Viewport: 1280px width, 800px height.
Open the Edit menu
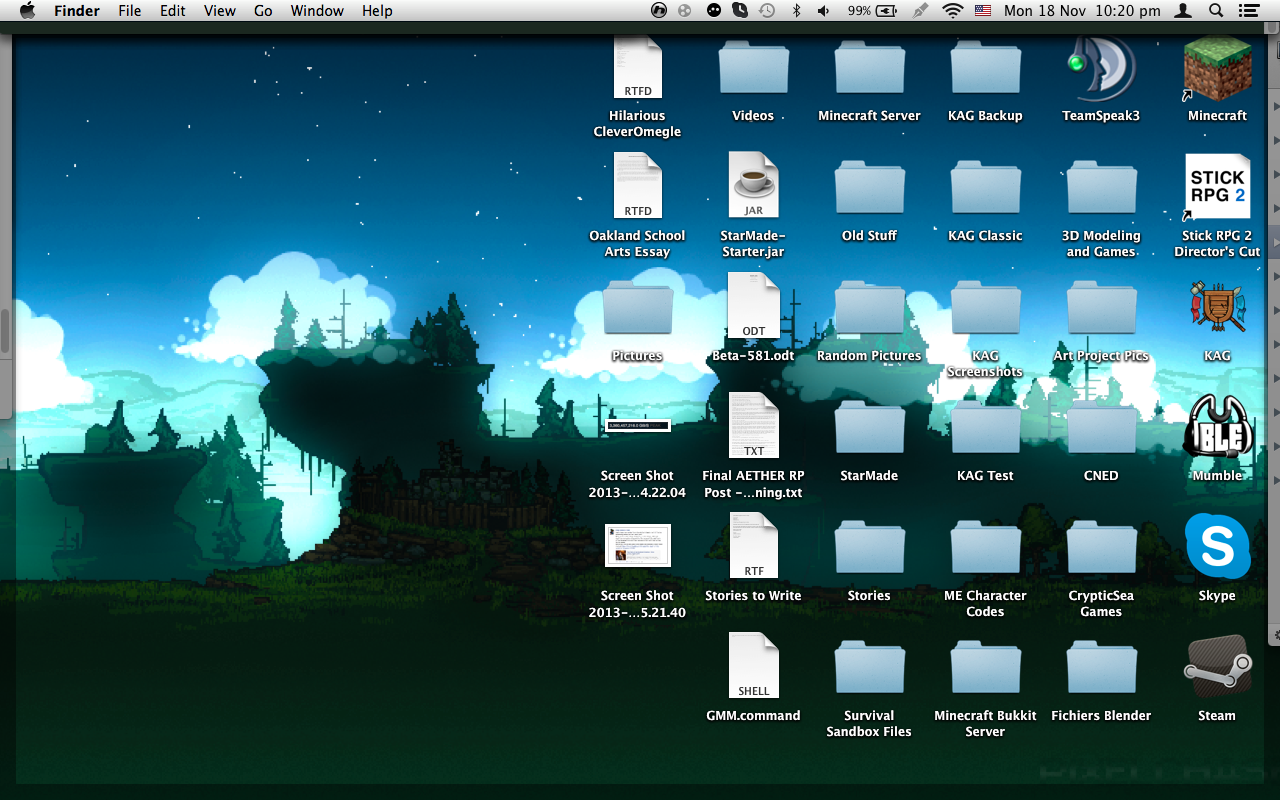tap(173, 11)
